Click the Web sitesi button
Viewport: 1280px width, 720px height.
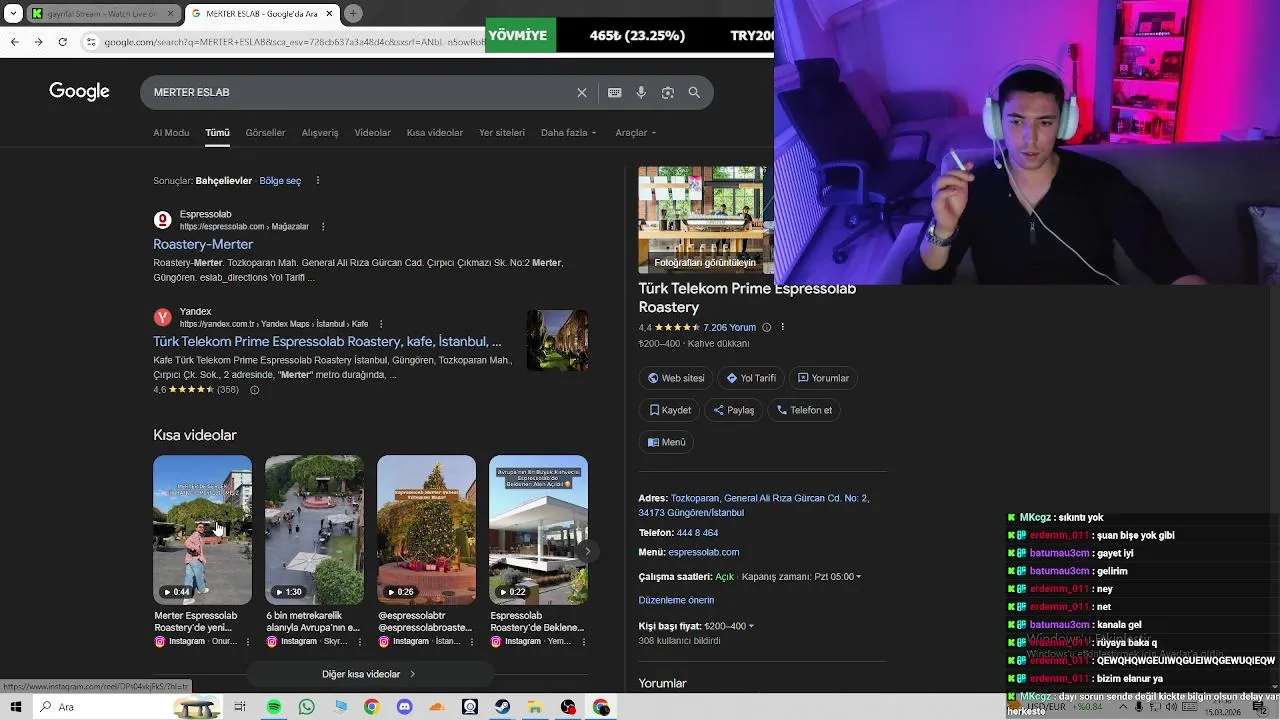pos(676,378)
